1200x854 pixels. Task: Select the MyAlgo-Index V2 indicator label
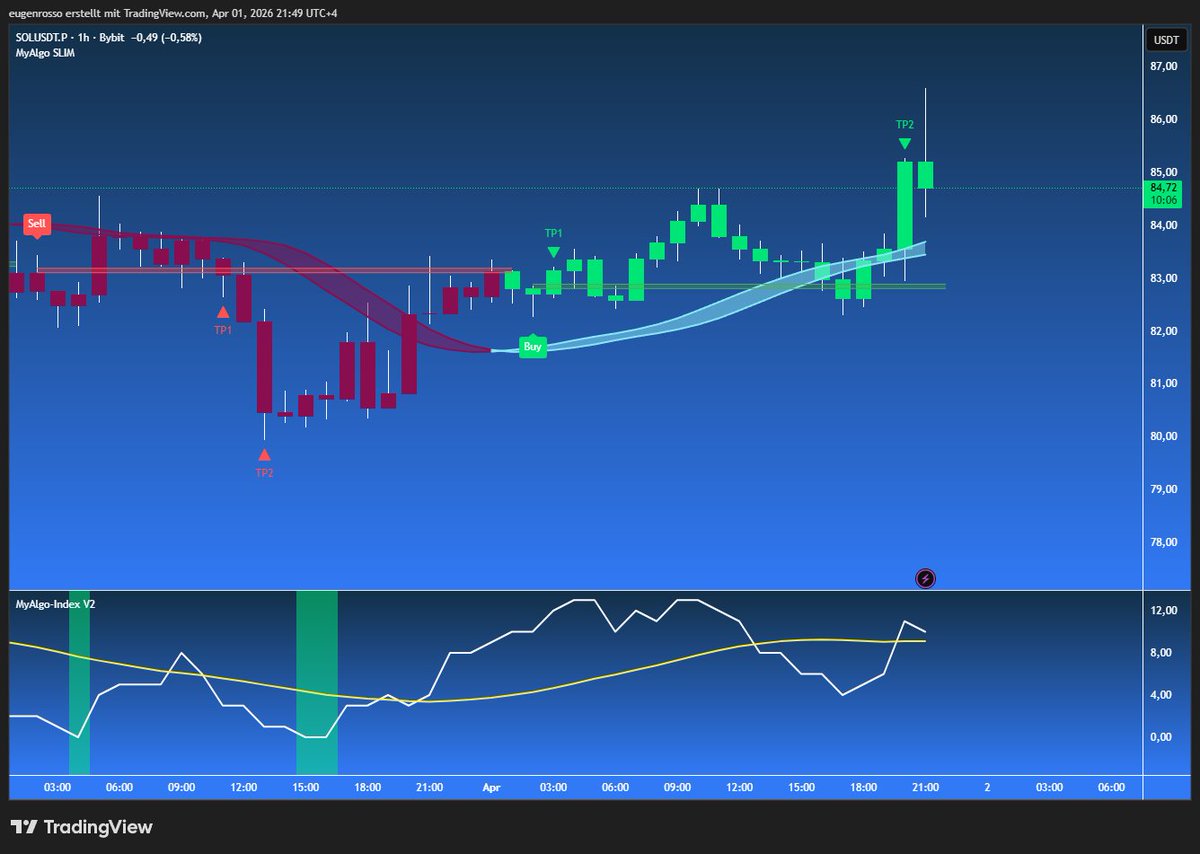click(55, 604)
